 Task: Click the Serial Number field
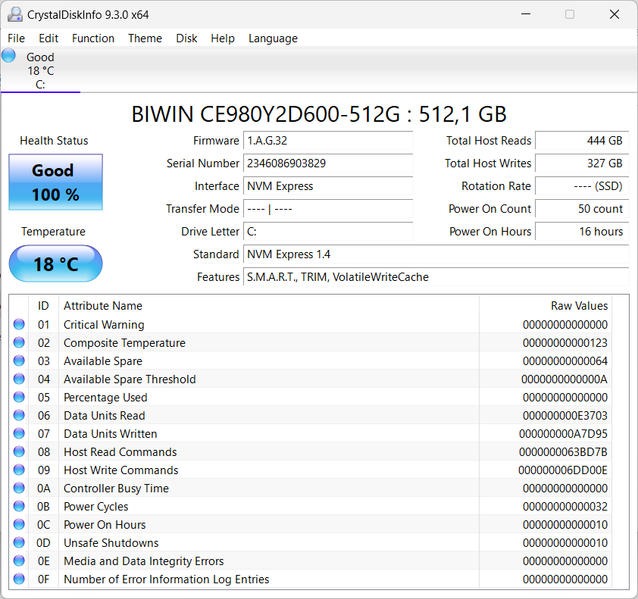[x=328, y=164]
